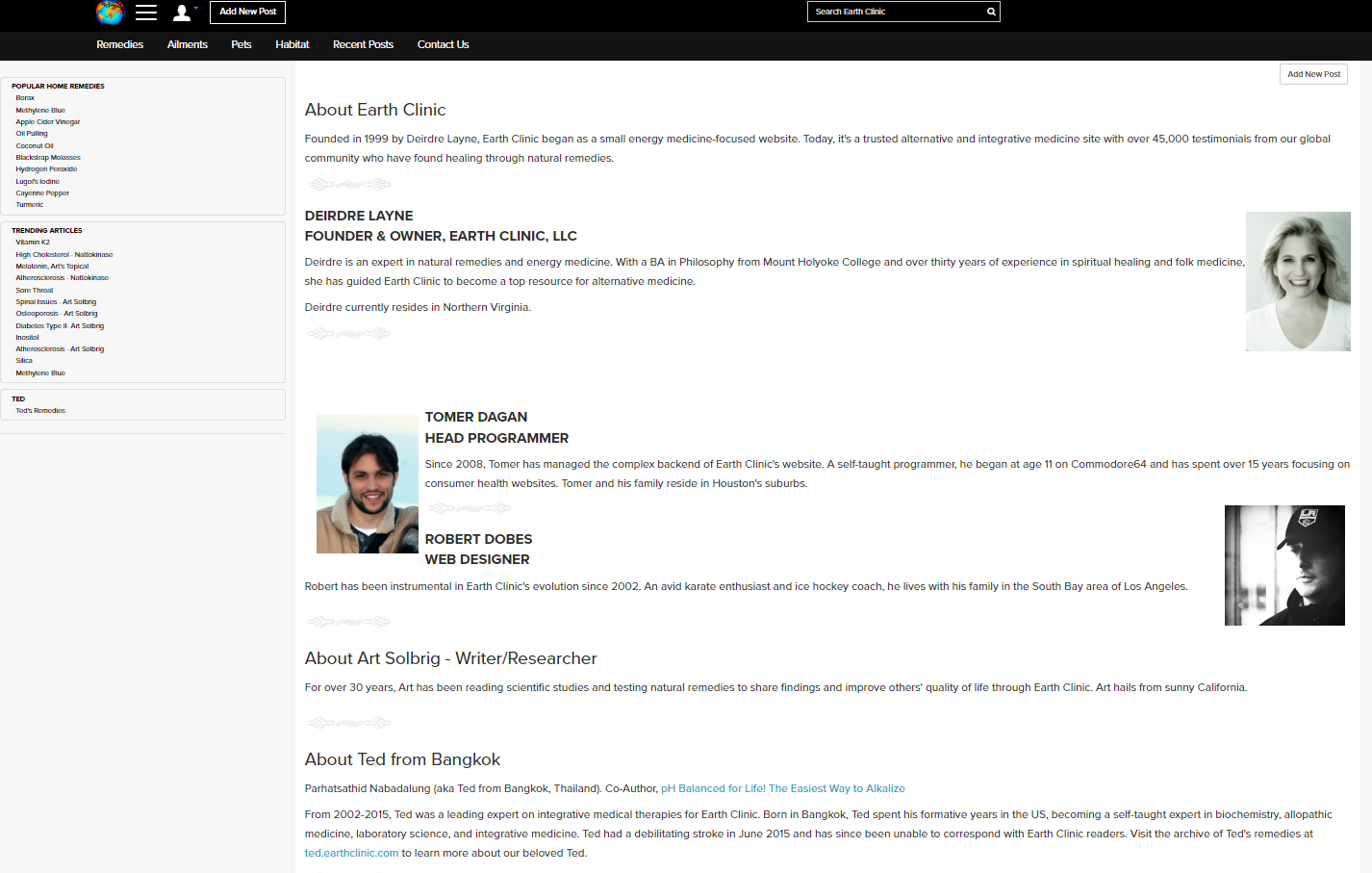1372x873 pixels.
Task: Open Recent Posts menu item
Action: pos(363,45)
